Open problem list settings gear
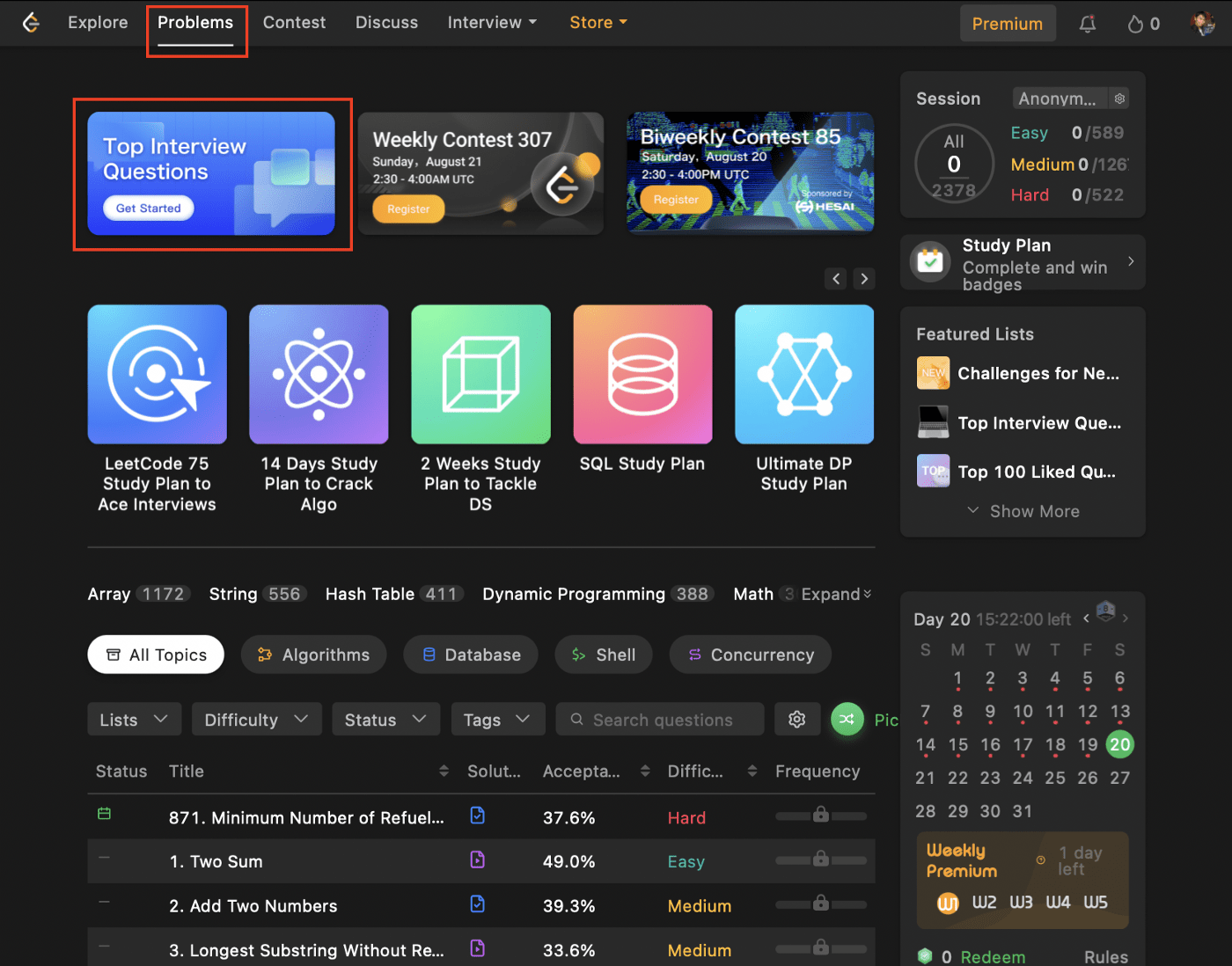The width and height of the screenshot is (1232, 966). (797, 720)
